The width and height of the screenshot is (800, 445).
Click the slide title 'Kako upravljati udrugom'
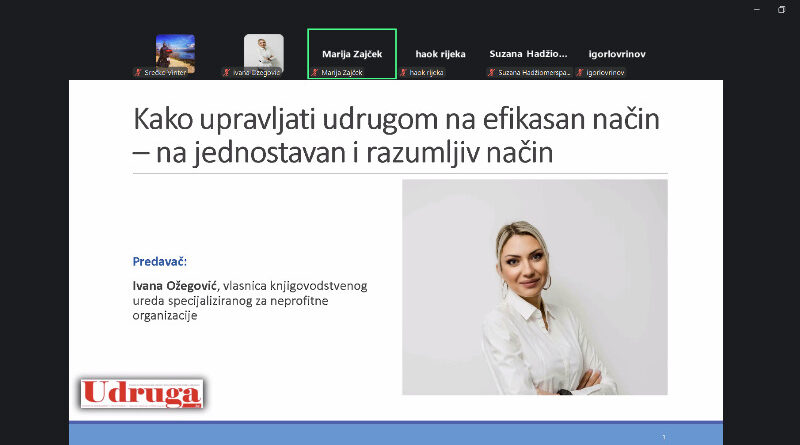click(397, 122)
